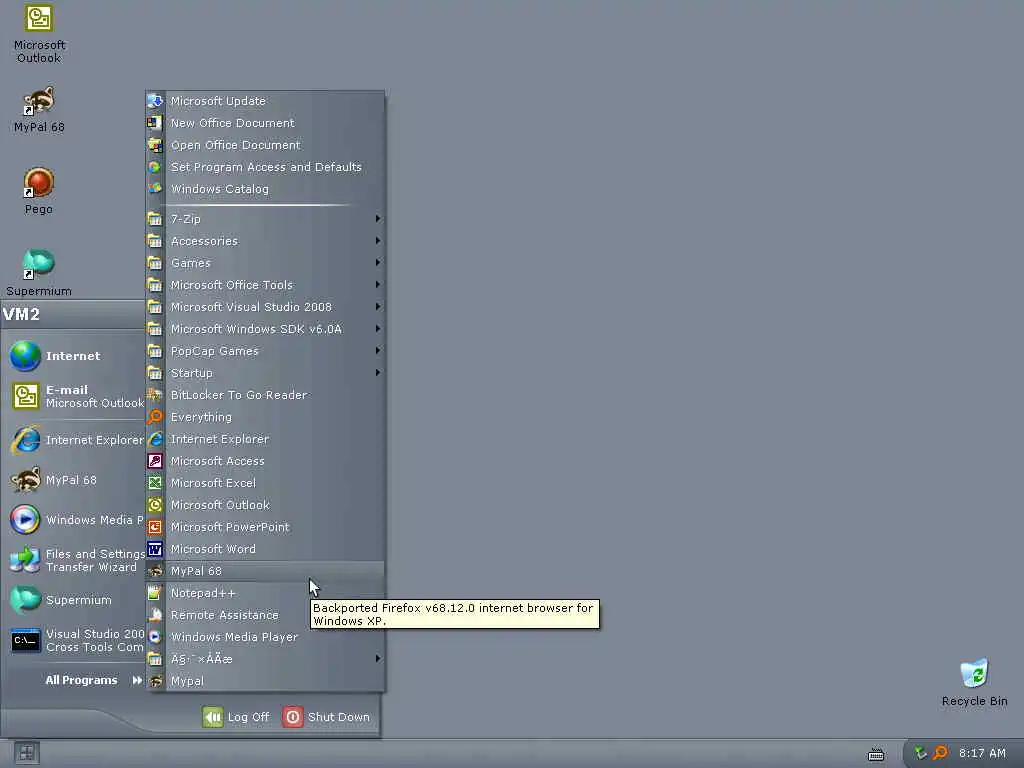This screenshot has height=768, width=1024.
Task: Select Open Office Document menu entry
Action: (x=265, y=145)
